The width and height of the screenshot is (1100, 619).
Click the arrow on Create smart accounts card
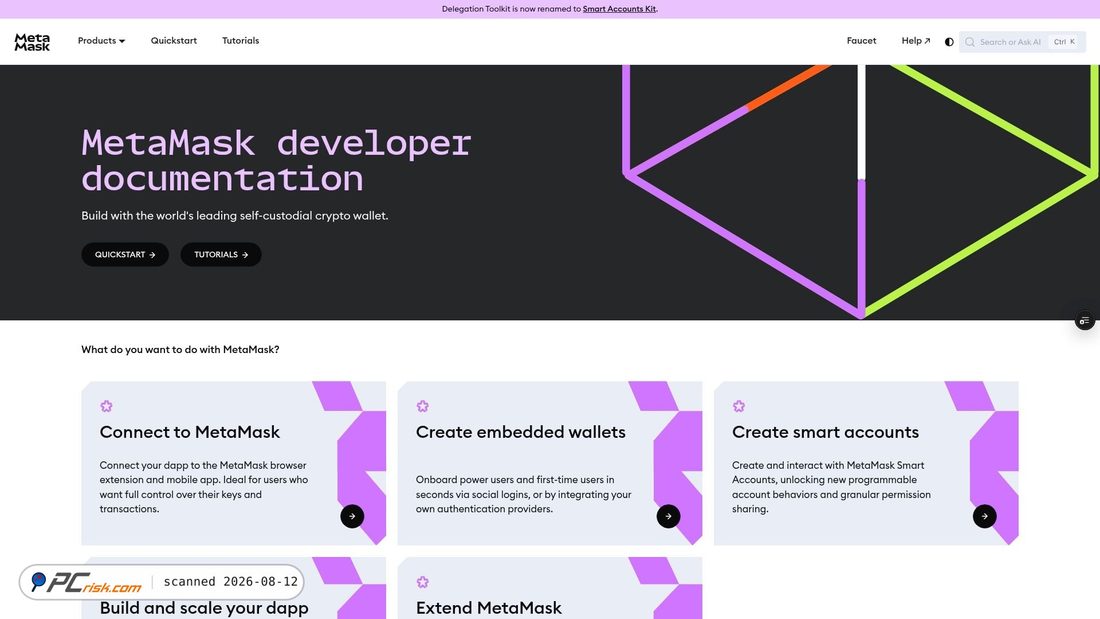985,516
